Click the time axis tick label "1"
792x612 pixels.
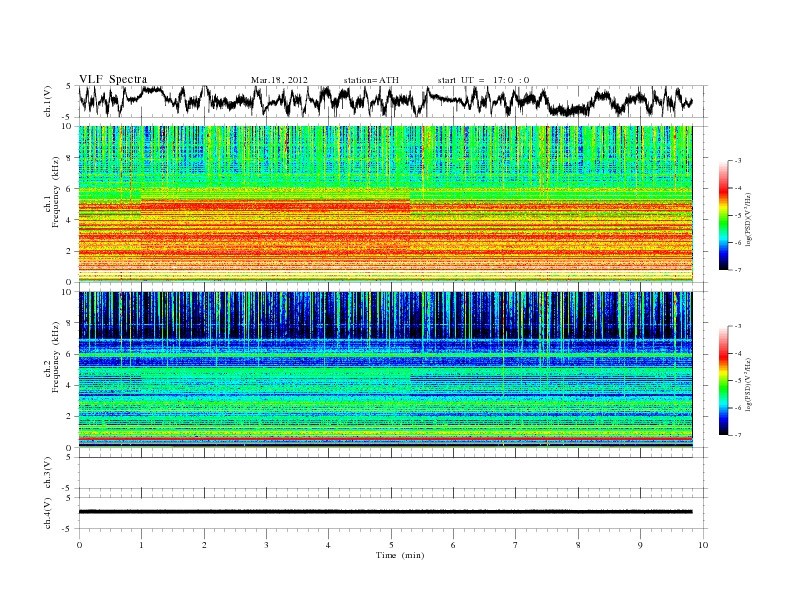(x=141, y=545)
